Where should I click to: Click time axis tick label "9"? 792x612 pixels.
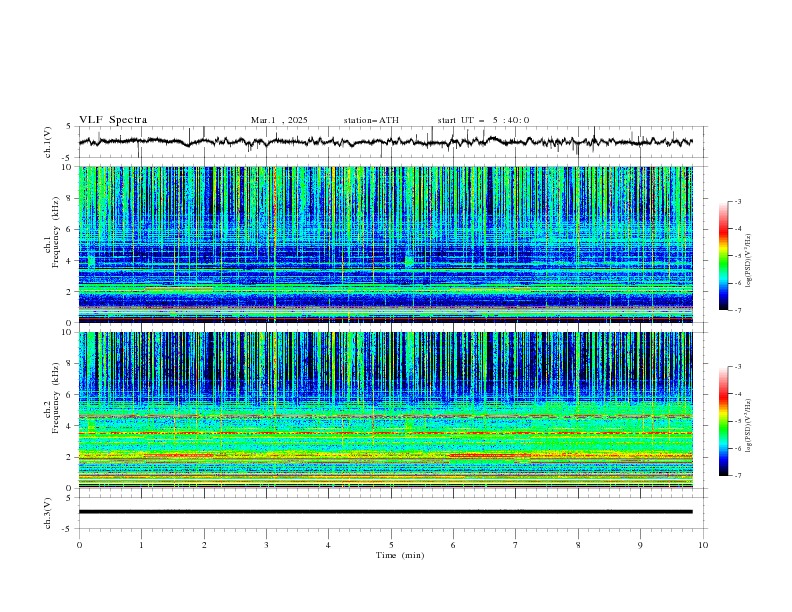point(640,545)
